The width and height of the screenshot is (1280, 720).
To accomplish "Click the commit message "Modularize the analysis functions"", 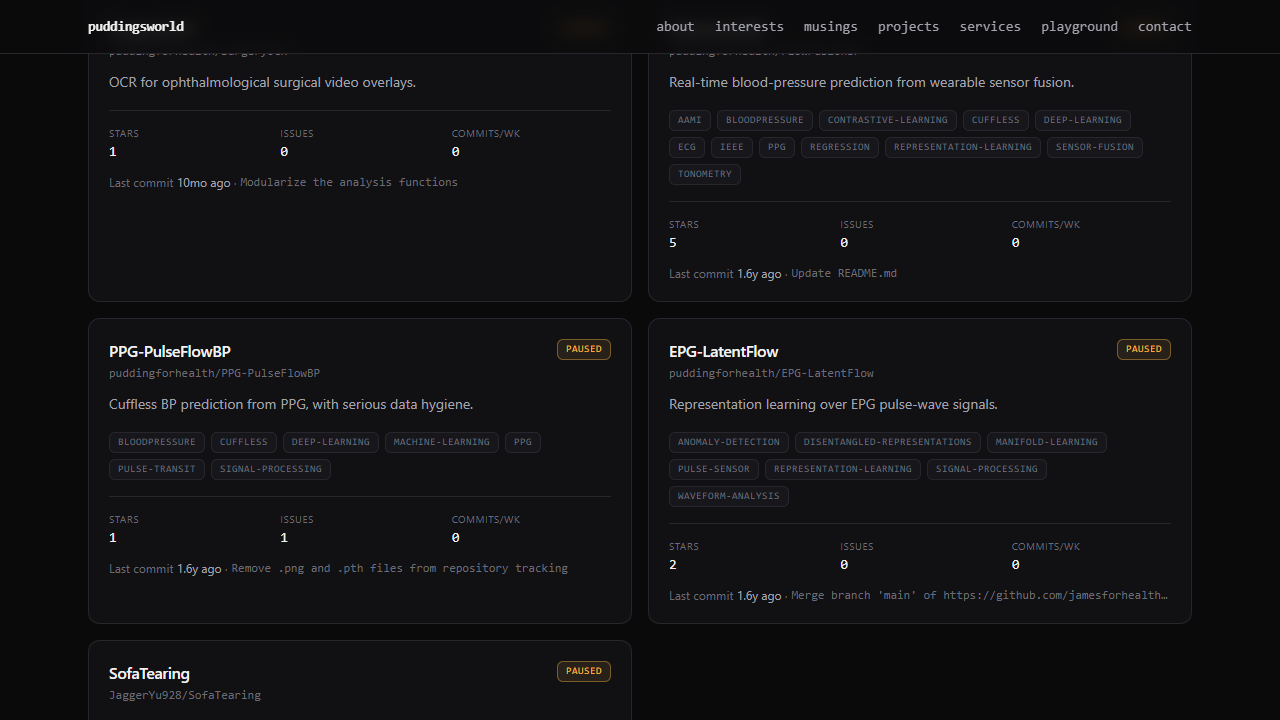I will click(349, 183).
